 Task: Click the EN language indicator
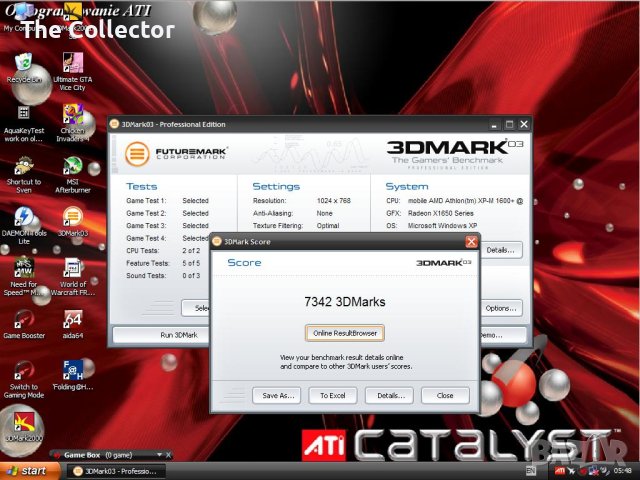click(x=531, y=471)
